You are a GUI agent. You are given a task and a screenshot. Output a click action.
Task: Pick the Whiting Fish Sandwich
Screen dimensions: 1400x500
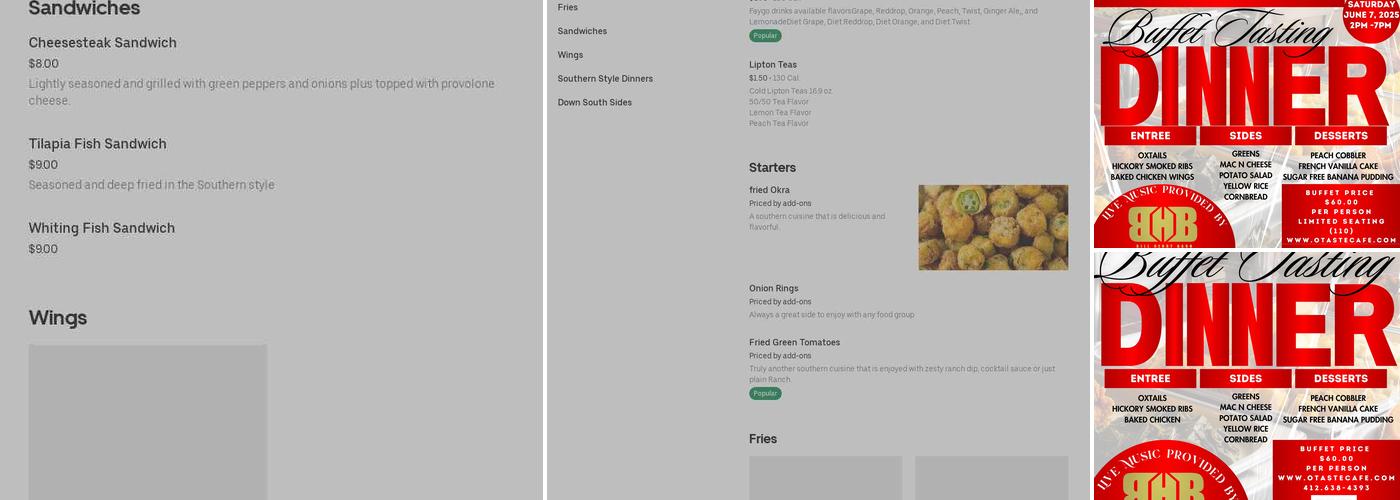tap(102, 228)
